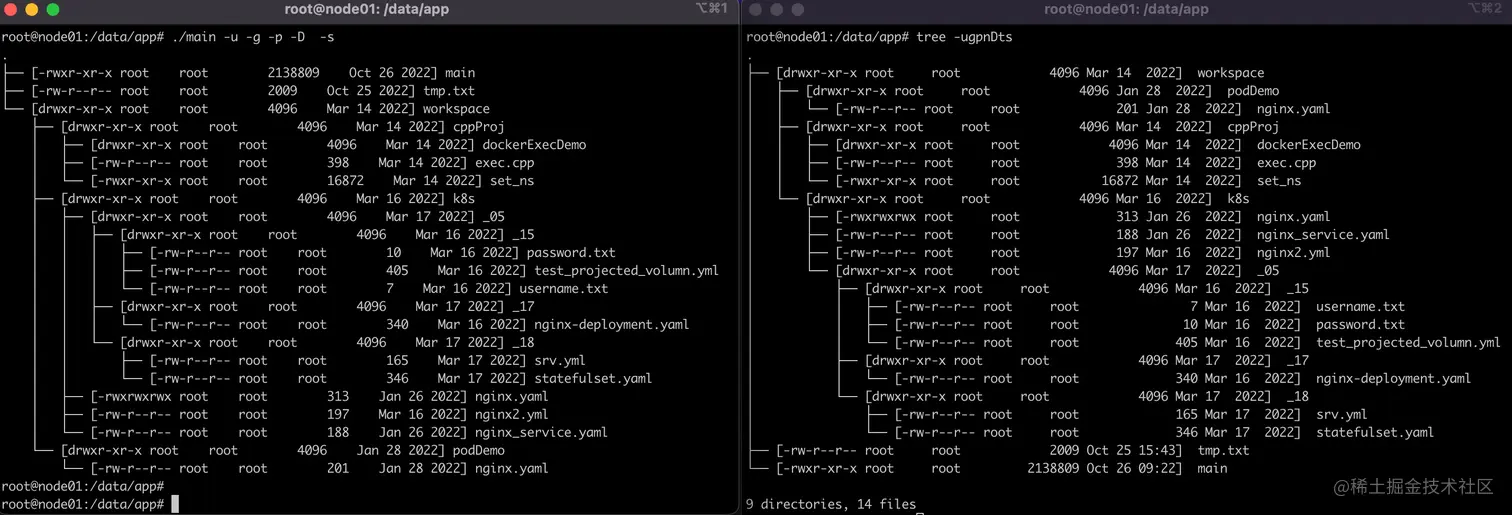Select main file name in tree output

pos(1211,469)
